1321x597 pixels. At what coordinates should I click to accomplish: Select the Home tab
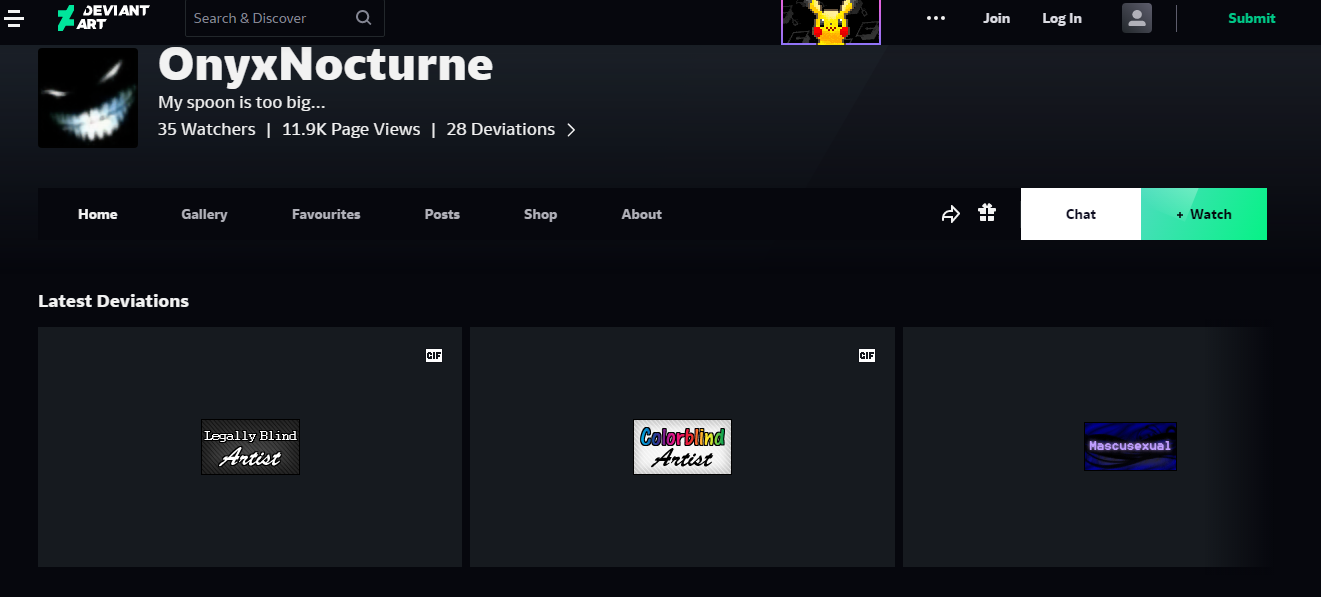[x=98, y=214]
